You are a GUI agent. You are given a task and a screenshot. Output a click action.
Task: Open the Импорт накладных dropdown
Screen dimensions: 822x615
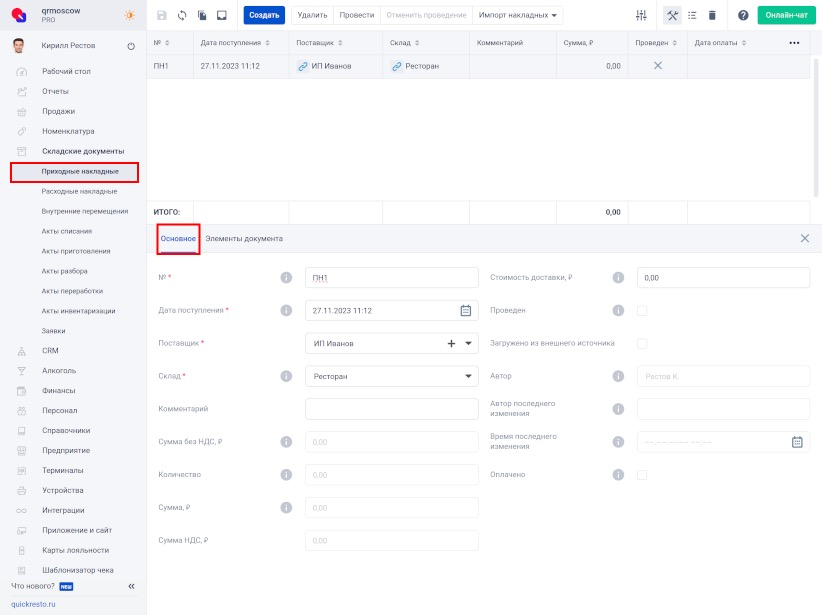[x=517, y=15]
